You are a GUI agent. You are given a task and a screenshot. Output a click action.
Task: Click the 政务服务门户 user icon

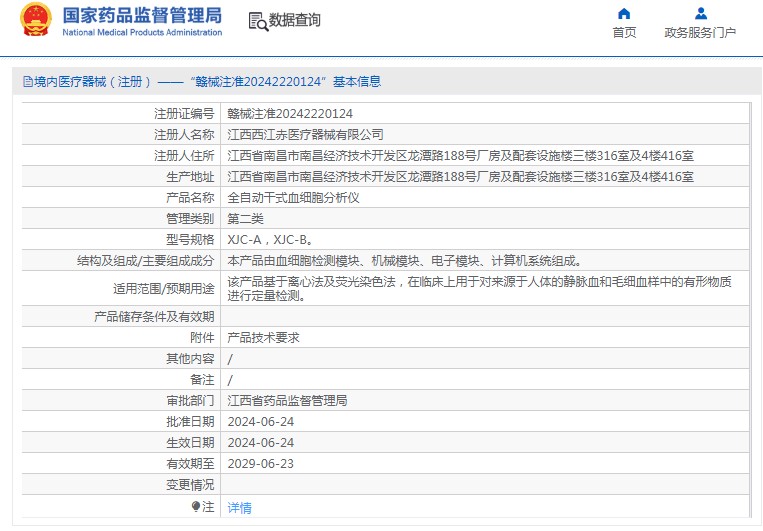pos(701,13)
